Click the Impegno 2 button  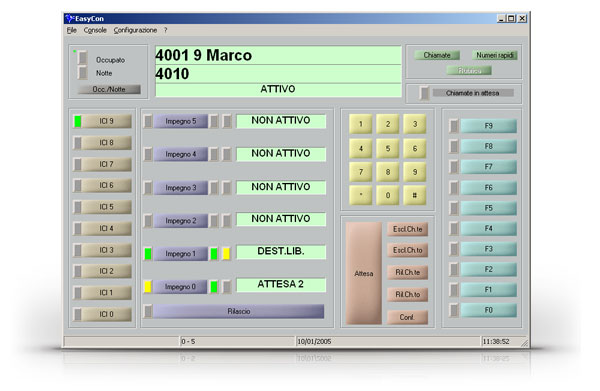(x=181, y=221)
